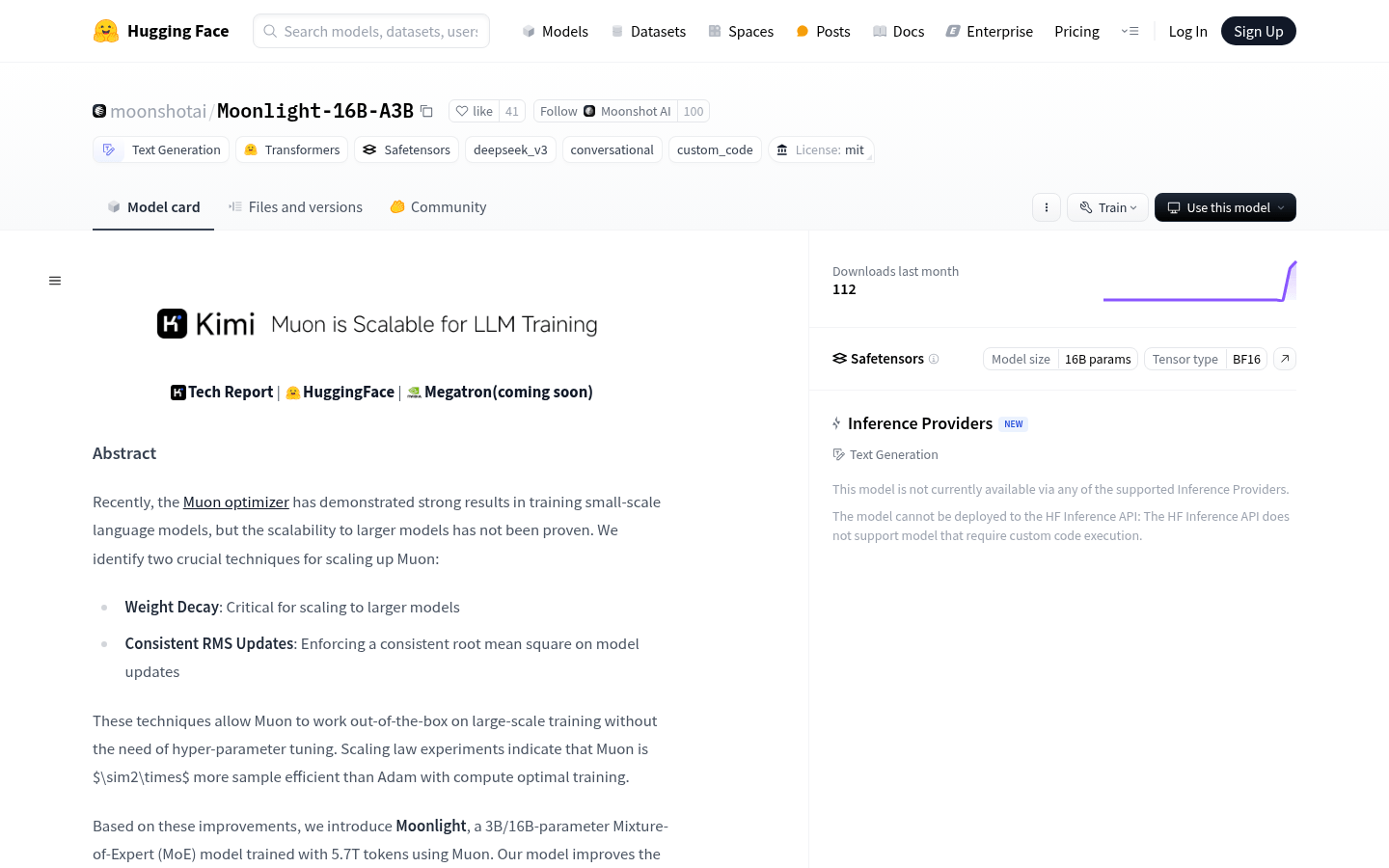This screenshot has height=868, width=1389.
Task: Click the Inference Providers lightning icon
Action: 836,423
